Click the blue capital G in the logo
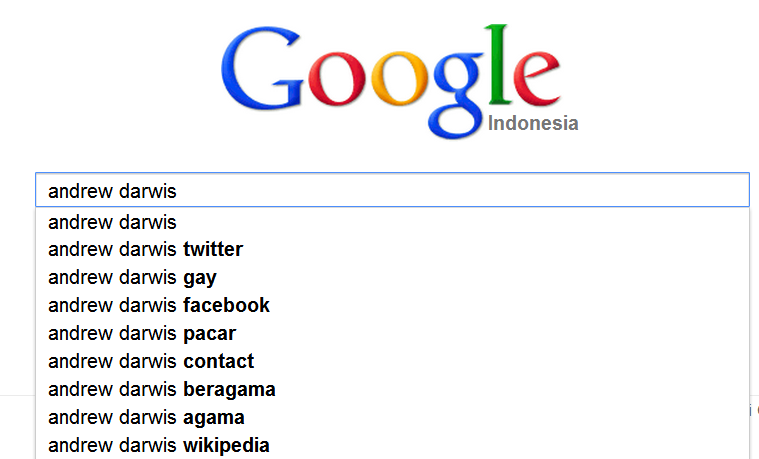The width and height of the screenshot is (759, 459). (262, 68)
